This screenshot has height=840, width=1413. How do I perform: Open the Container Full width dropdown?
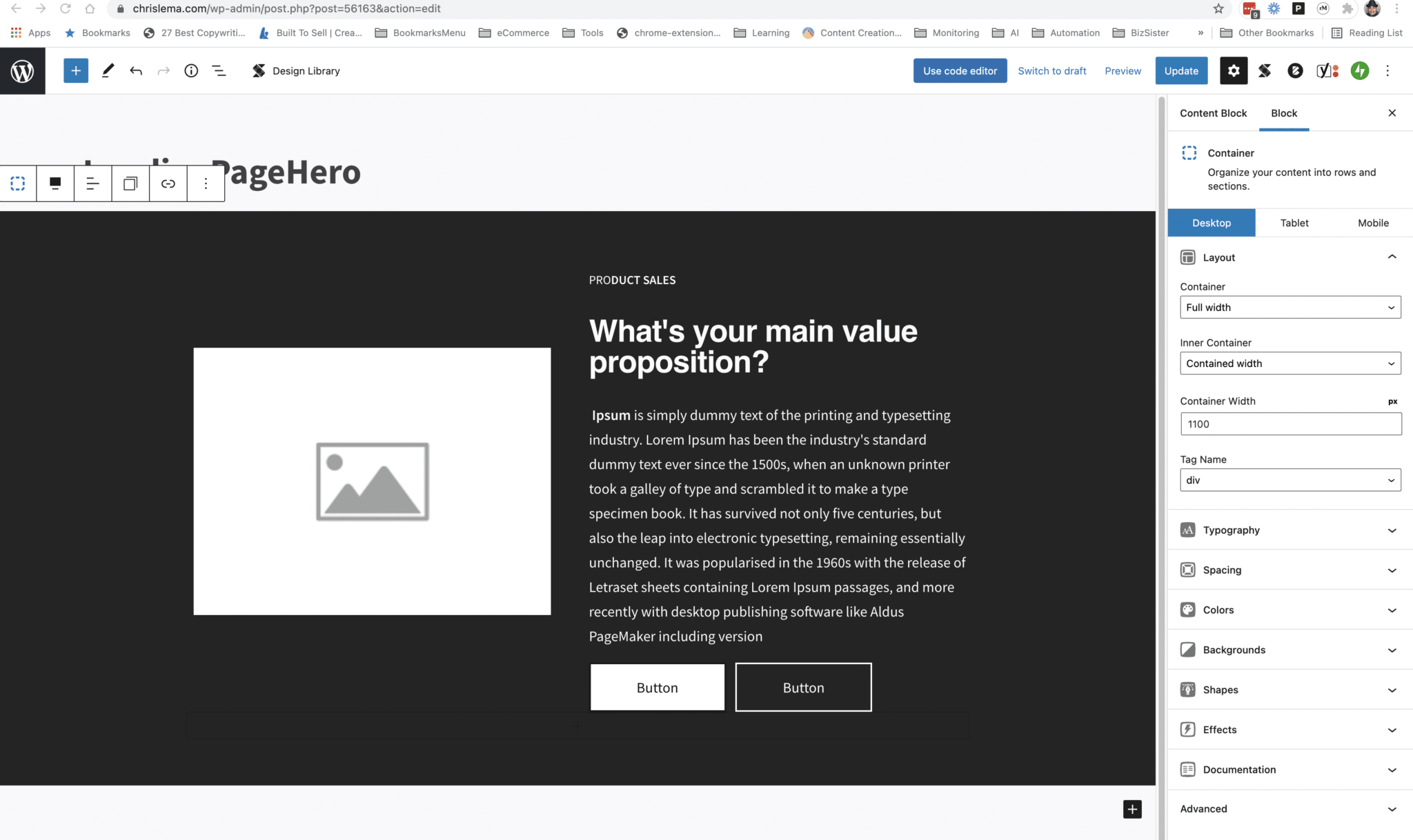click(x=1290, y=308)
